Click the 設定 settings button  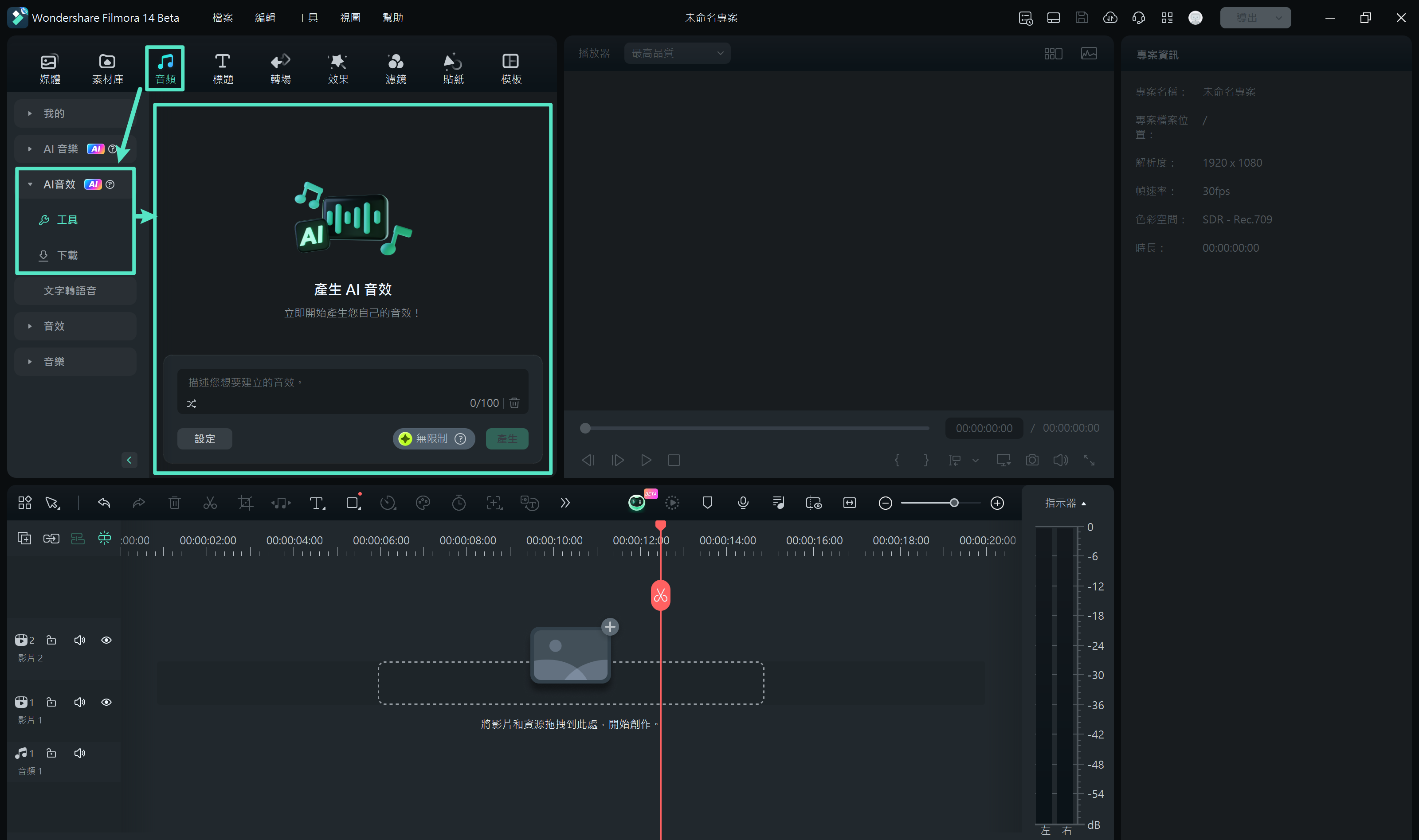click(204, 439)
